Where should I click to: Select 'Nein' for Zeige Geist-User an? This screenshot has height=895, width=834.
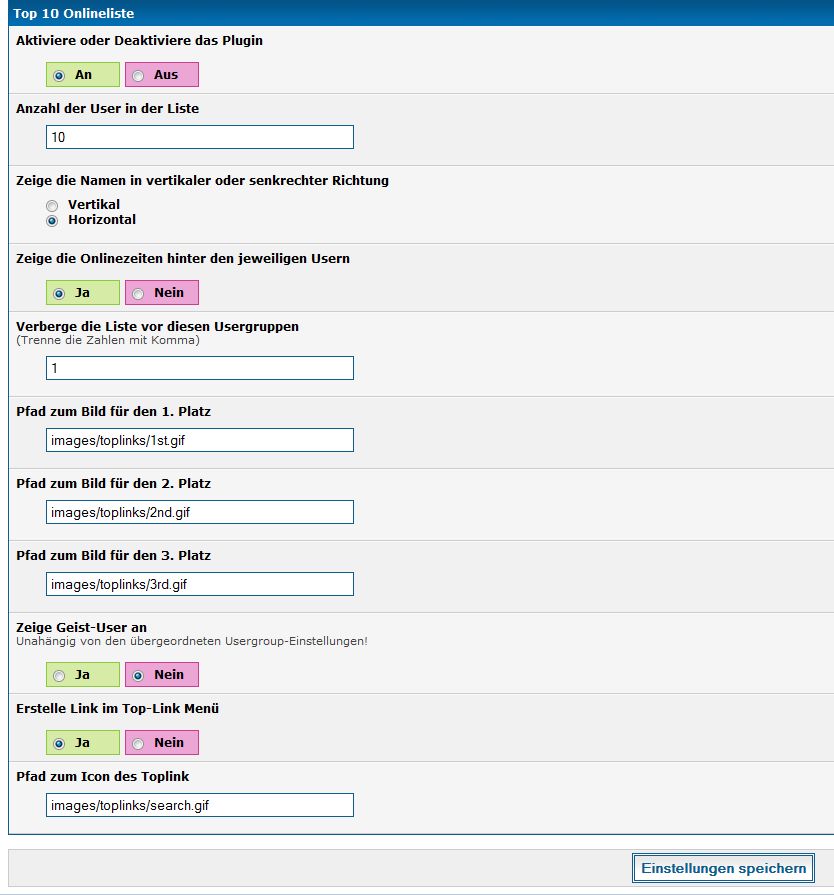138,676
